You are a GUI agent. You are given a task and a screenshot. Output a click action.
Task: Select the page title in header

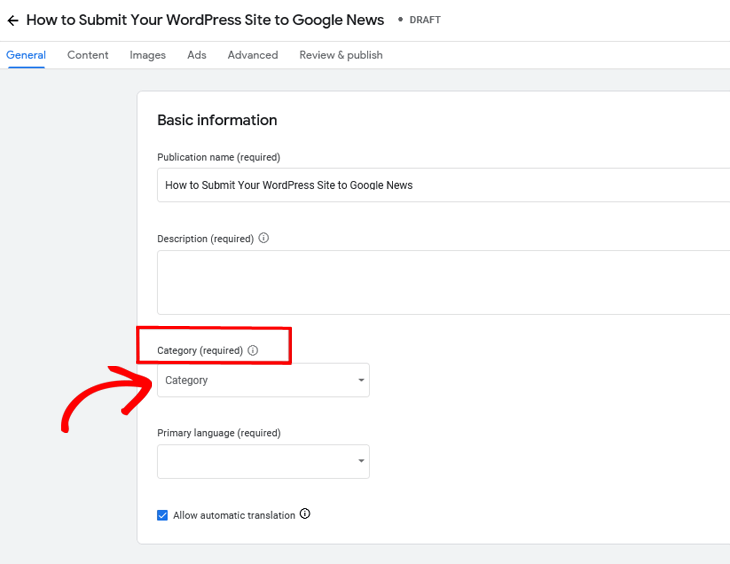click(x=205, y=20)
